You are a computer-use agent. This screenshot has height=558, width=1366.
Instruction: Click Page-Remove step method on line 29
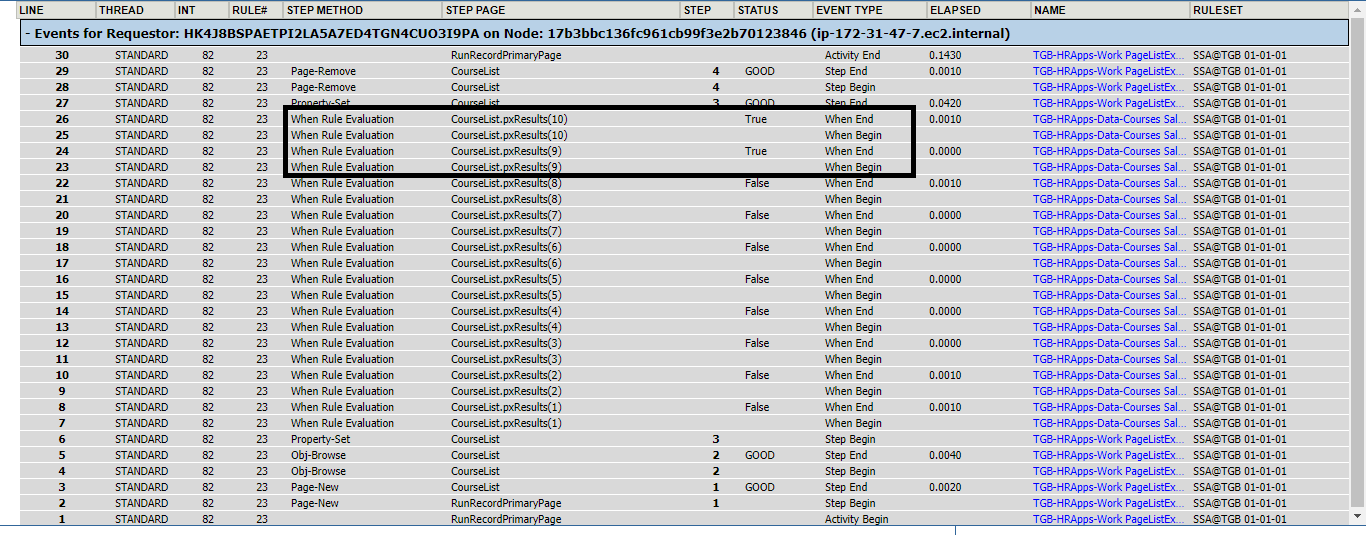(x=323, y=71)
